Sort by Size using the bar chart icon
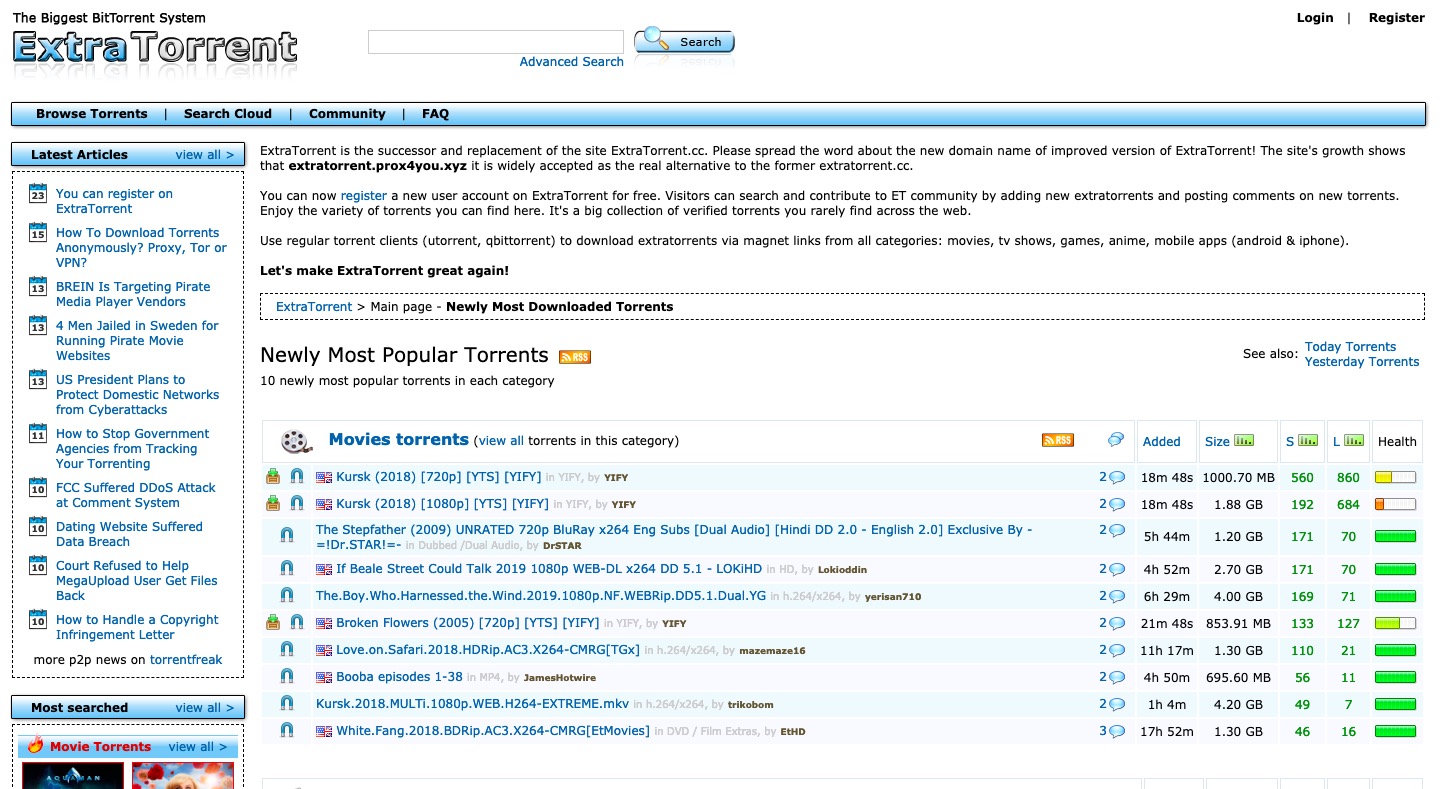 (x=1244, y=440)
